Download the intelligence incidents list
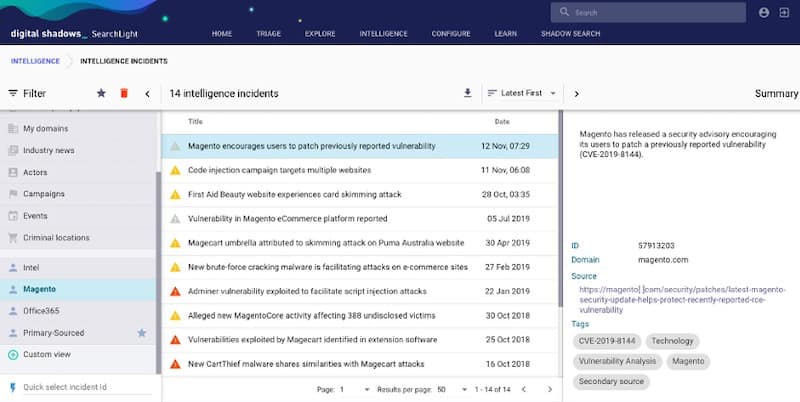Viewport: 800px width, 402px height. point(467,93)
